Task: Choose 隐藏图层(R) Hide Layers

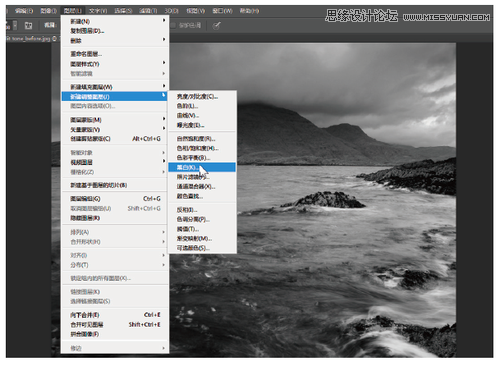Action: 115,218
